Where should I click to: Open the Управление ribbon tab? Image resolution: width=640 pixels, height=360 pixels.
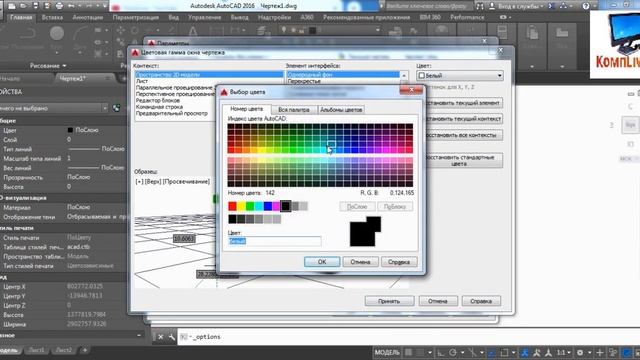204,17
